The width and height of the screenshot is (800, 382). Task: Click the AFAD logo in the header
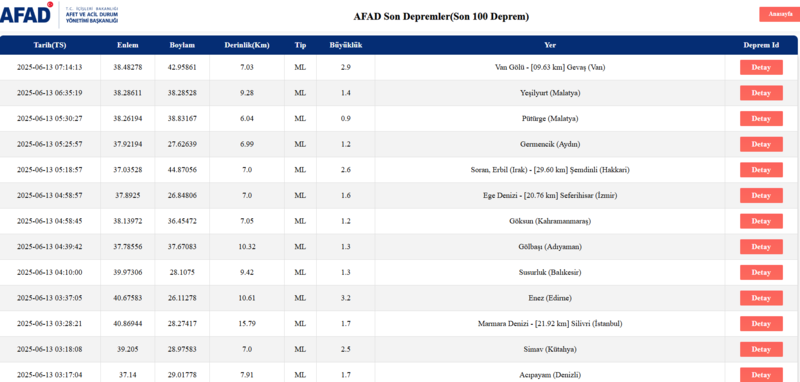click(x=59, y=14)
